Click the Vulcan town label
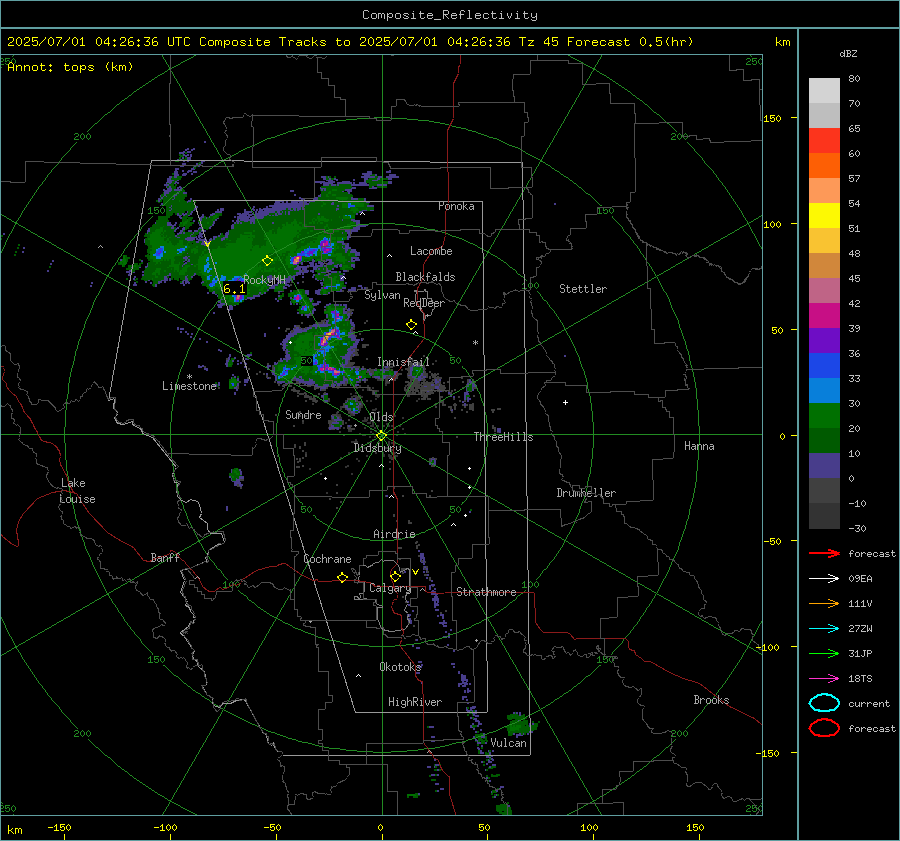The image size is (900, 841). [508, 743]
